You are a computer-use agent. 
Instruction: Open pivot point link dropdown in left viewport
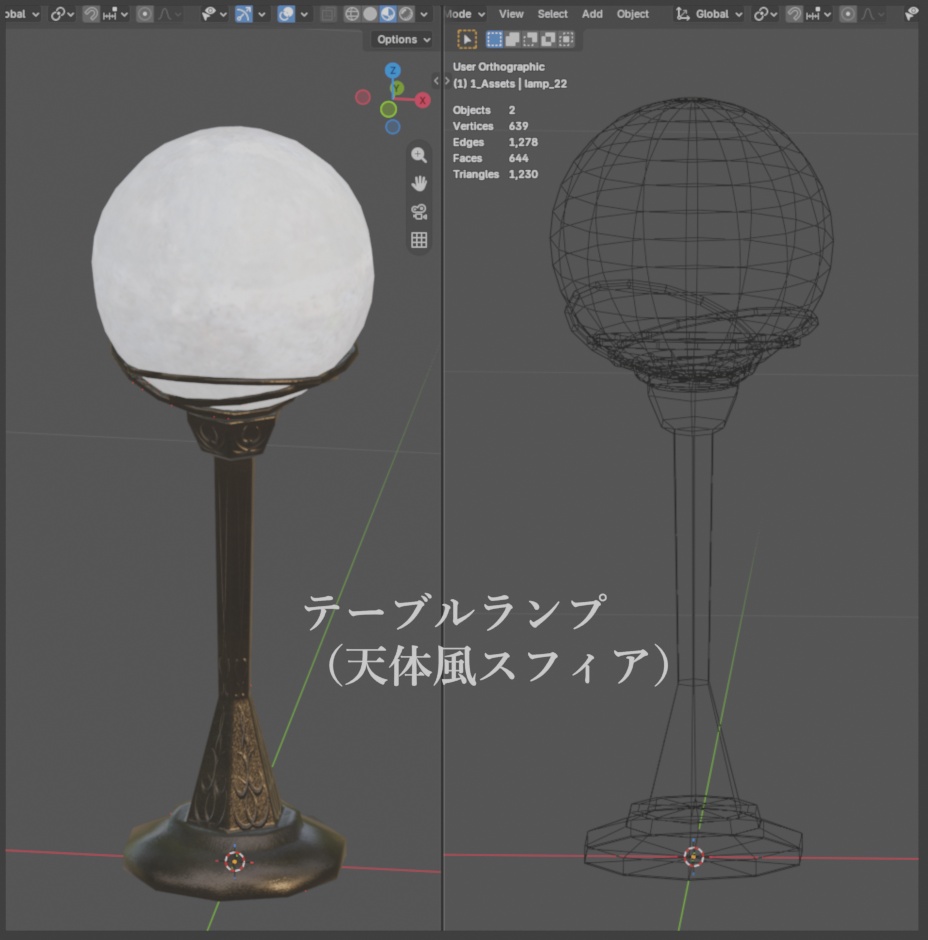point(62,14)
